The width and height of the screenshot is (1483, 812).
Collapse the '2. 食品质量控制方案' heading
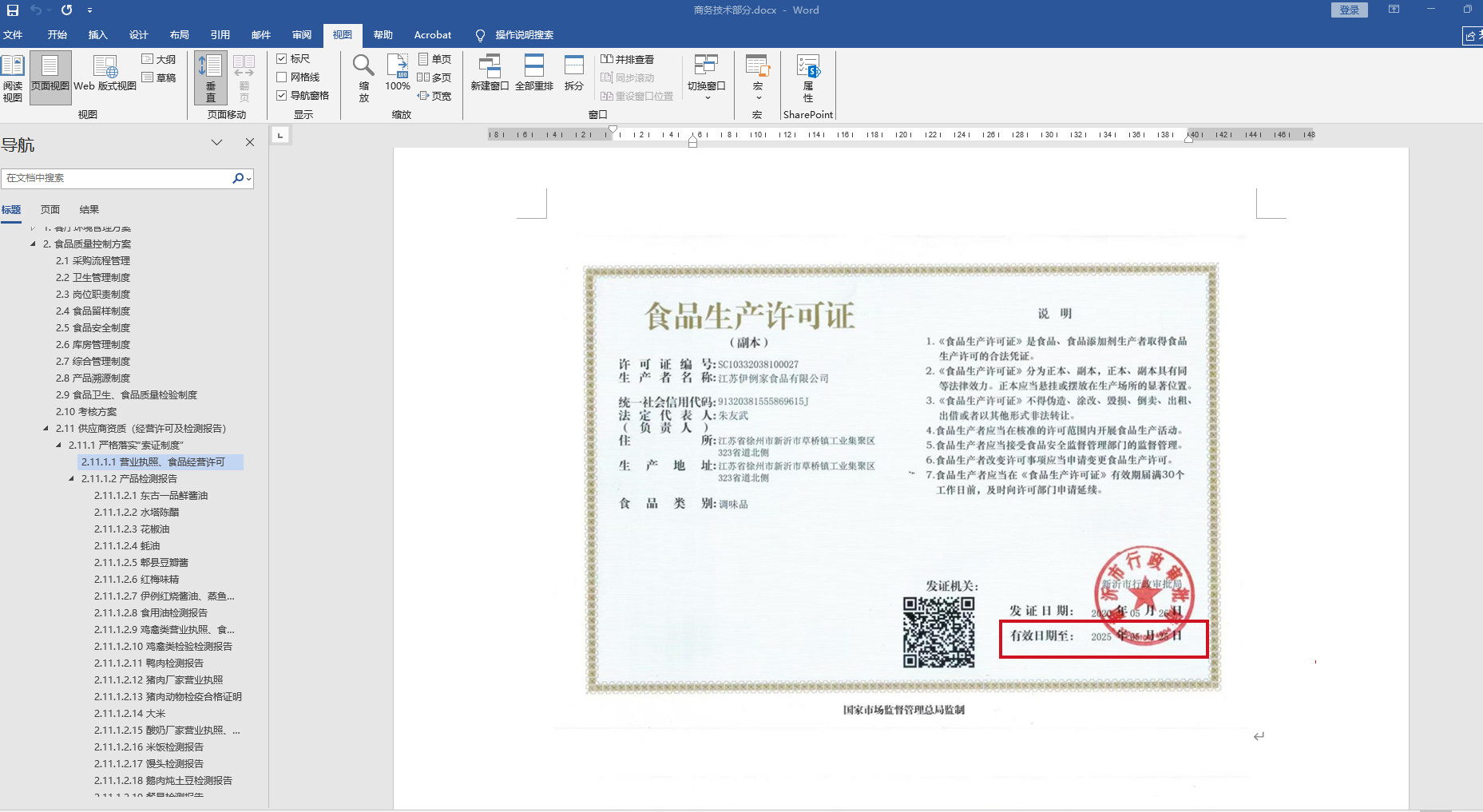coord(33,244)
